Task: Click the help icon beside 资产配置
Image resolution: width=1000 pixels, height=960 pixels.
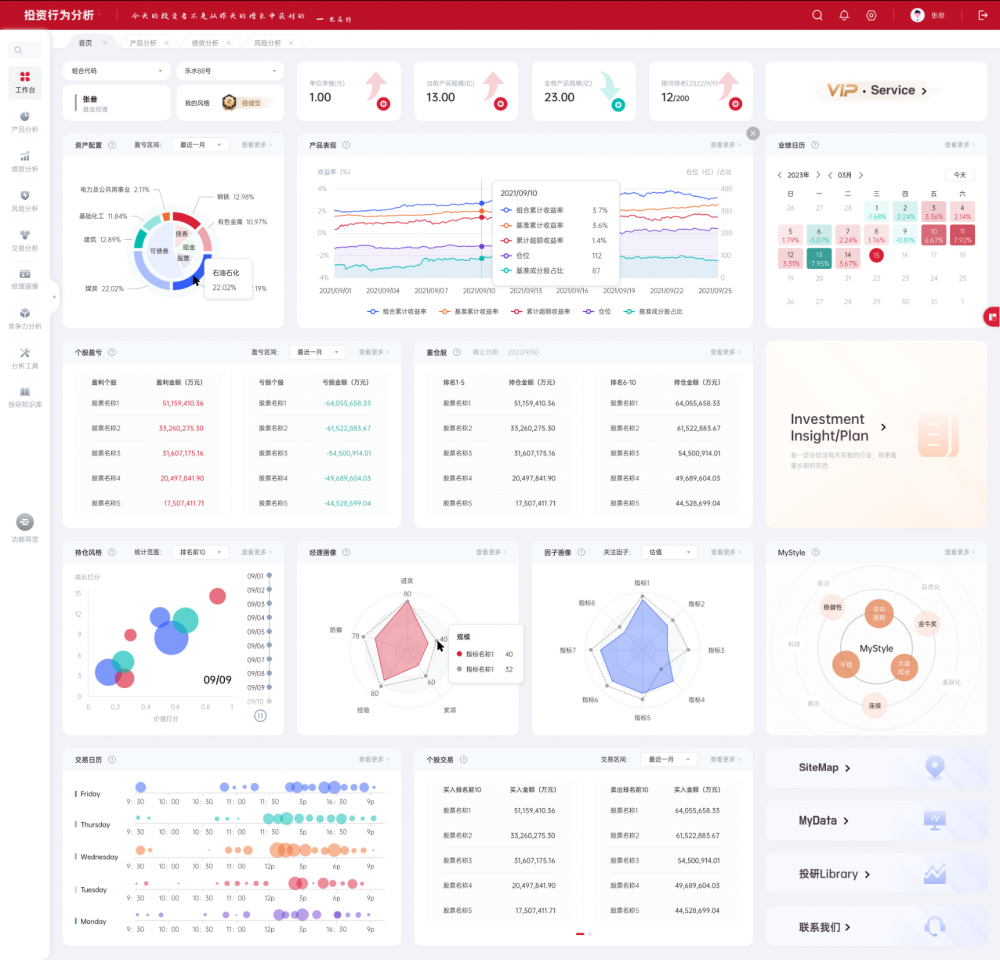Action: [x=111, y=145]
